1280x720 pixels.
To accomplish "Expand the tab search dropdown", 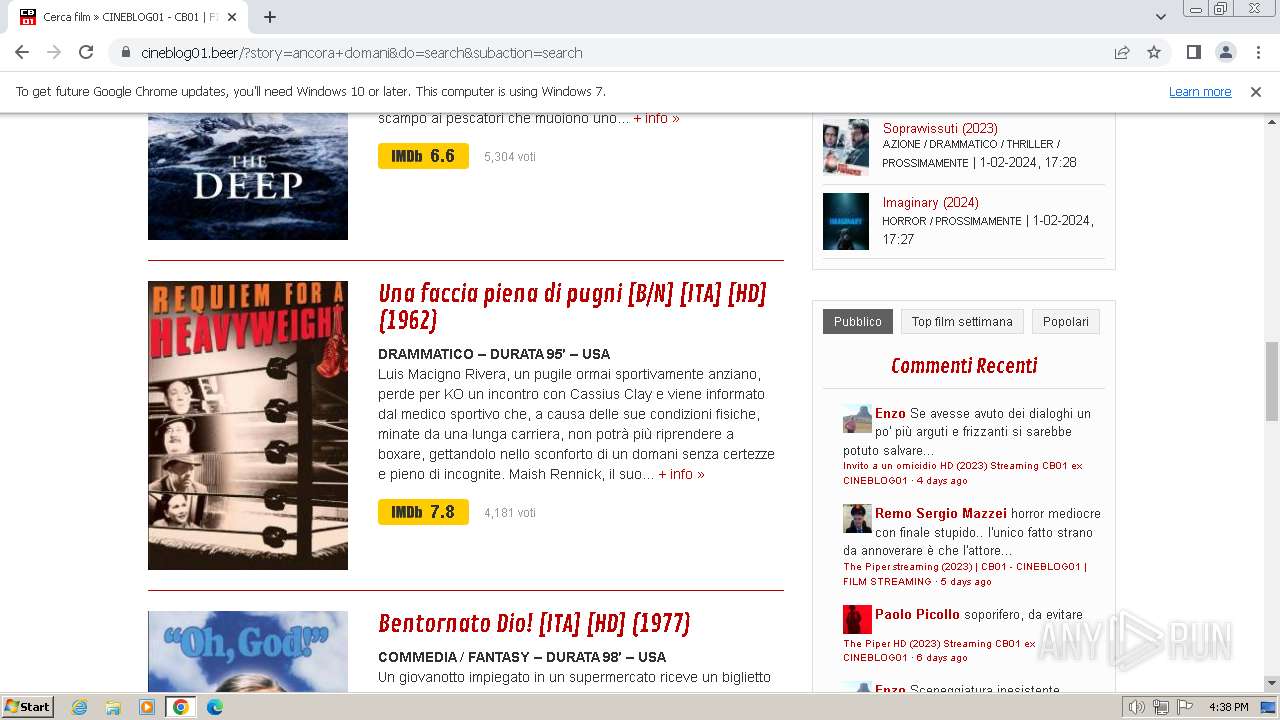I will [1160, 17].
